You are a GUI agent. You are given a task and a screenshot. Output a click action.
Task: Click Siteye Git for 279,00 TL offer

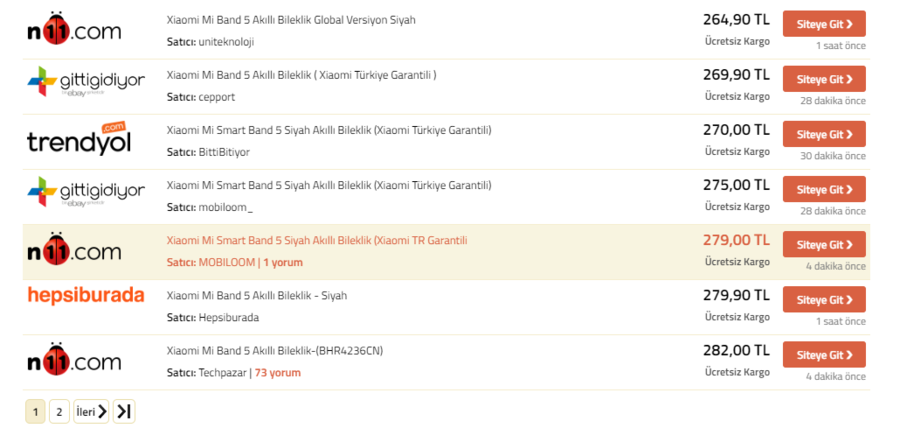pyautogui.click(x=824, y=244)
